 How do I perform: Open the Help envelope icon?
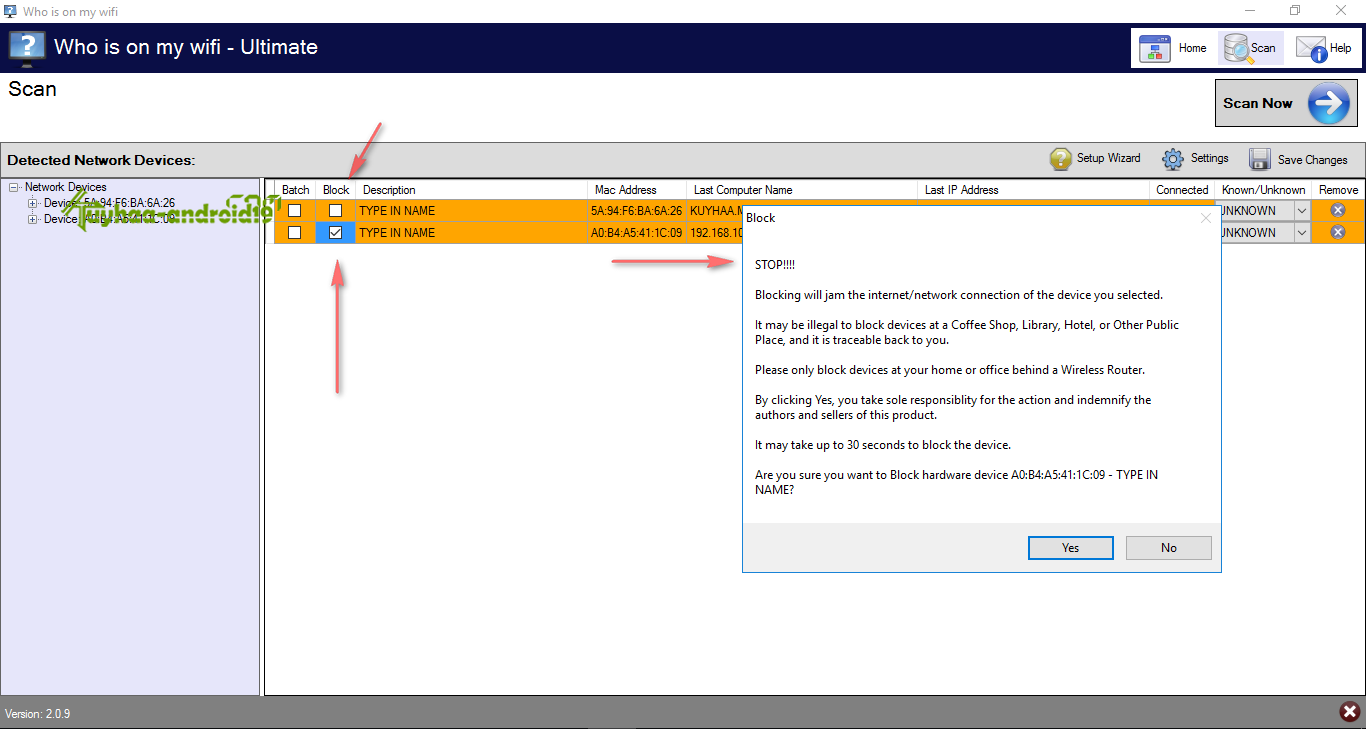pos(1311,48)
